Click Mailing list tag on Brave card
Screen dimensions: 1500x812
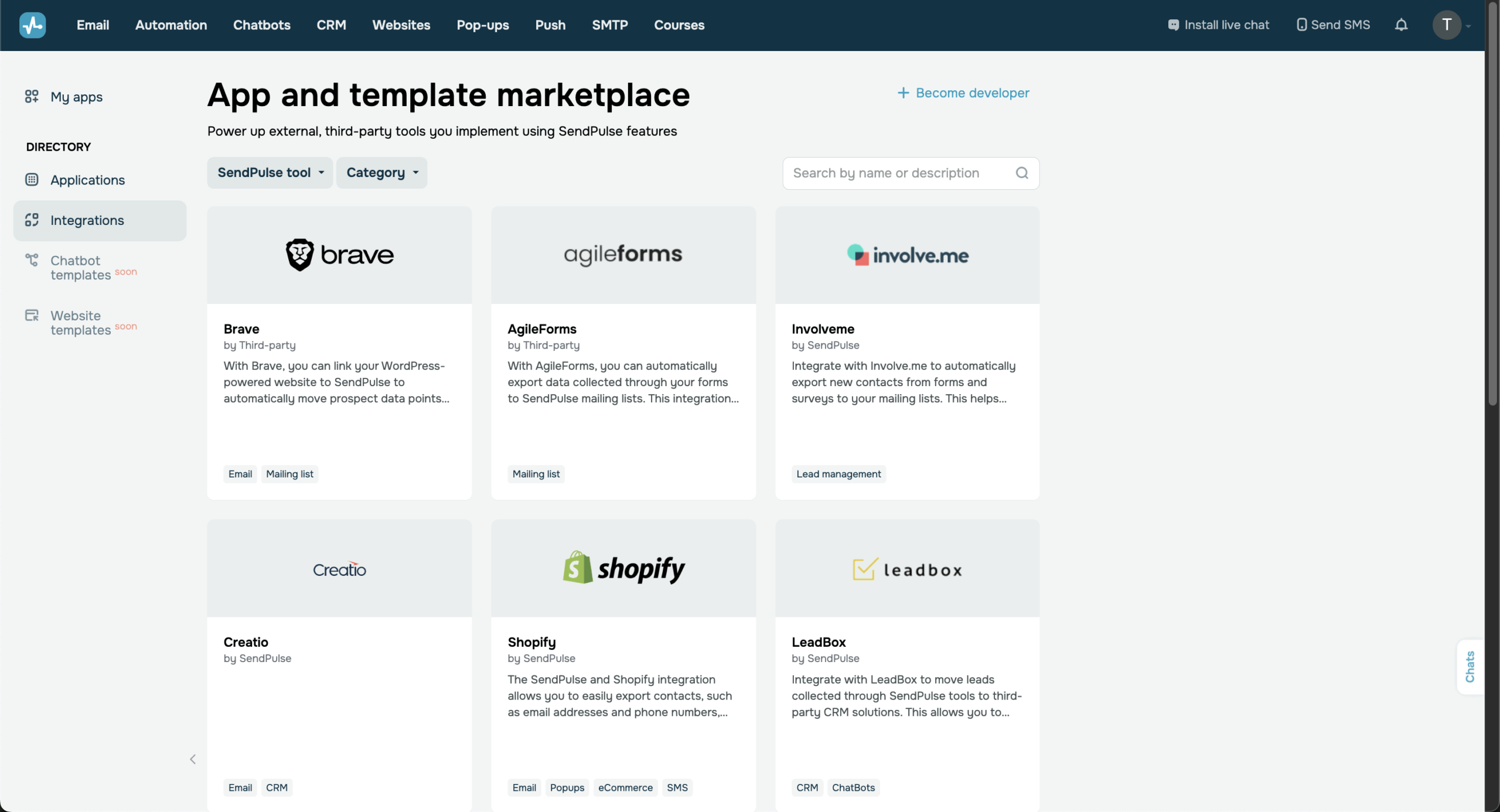coord(289,474)
